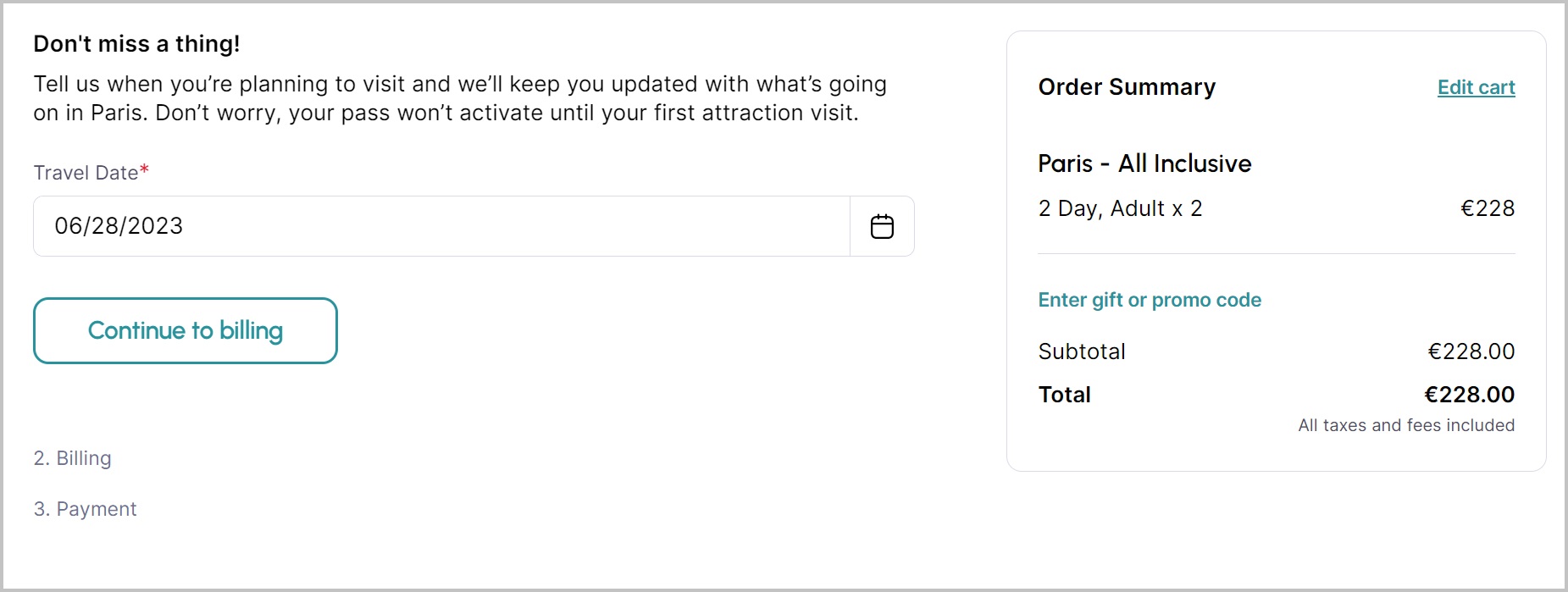This screenshot has height=592, width=1568.
Task: Click the Travel Date field label
Action: [x=86, y=173]
